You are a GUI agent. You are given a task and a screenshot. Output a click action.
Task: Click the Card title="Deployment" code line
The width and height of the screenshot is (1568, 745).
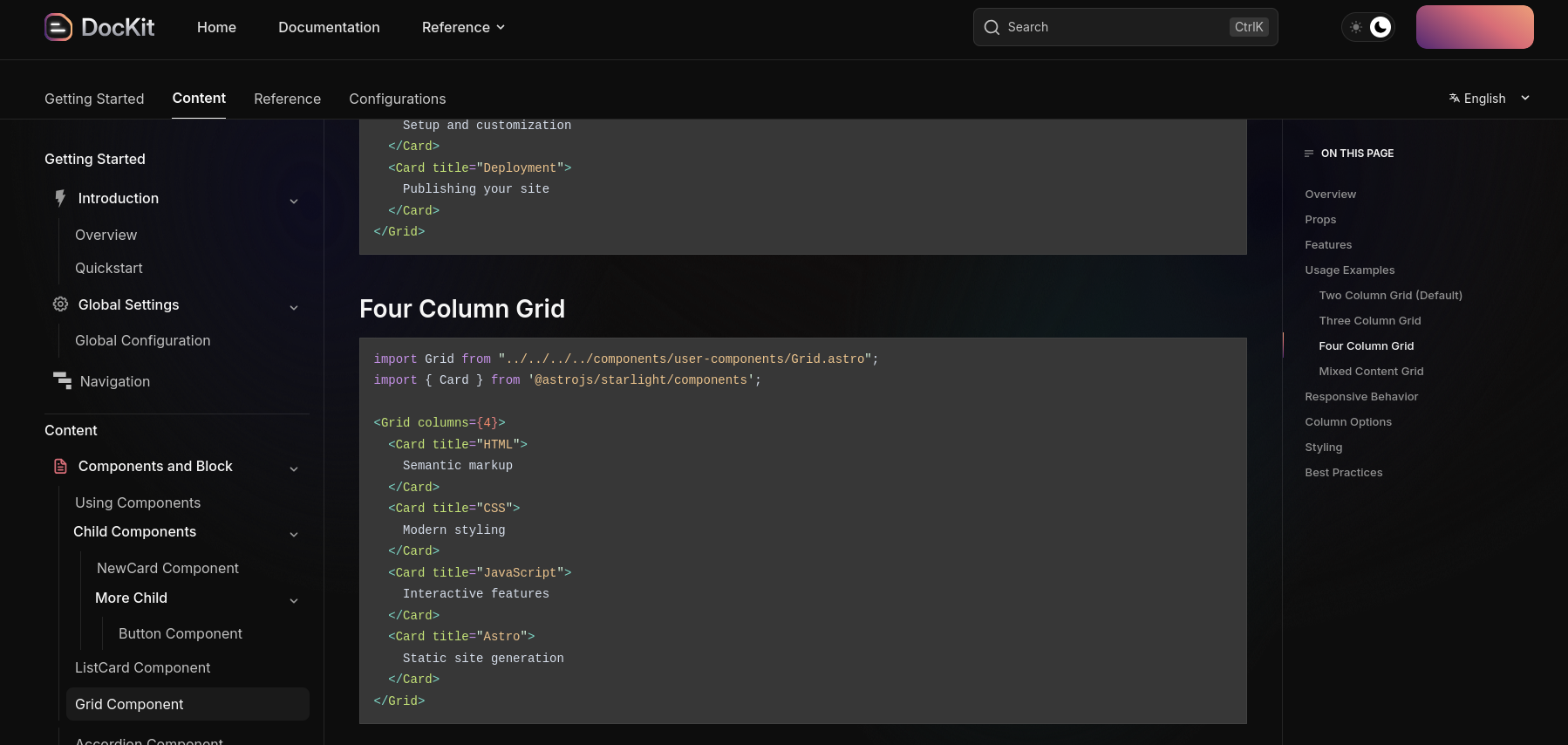coord(480,167)
